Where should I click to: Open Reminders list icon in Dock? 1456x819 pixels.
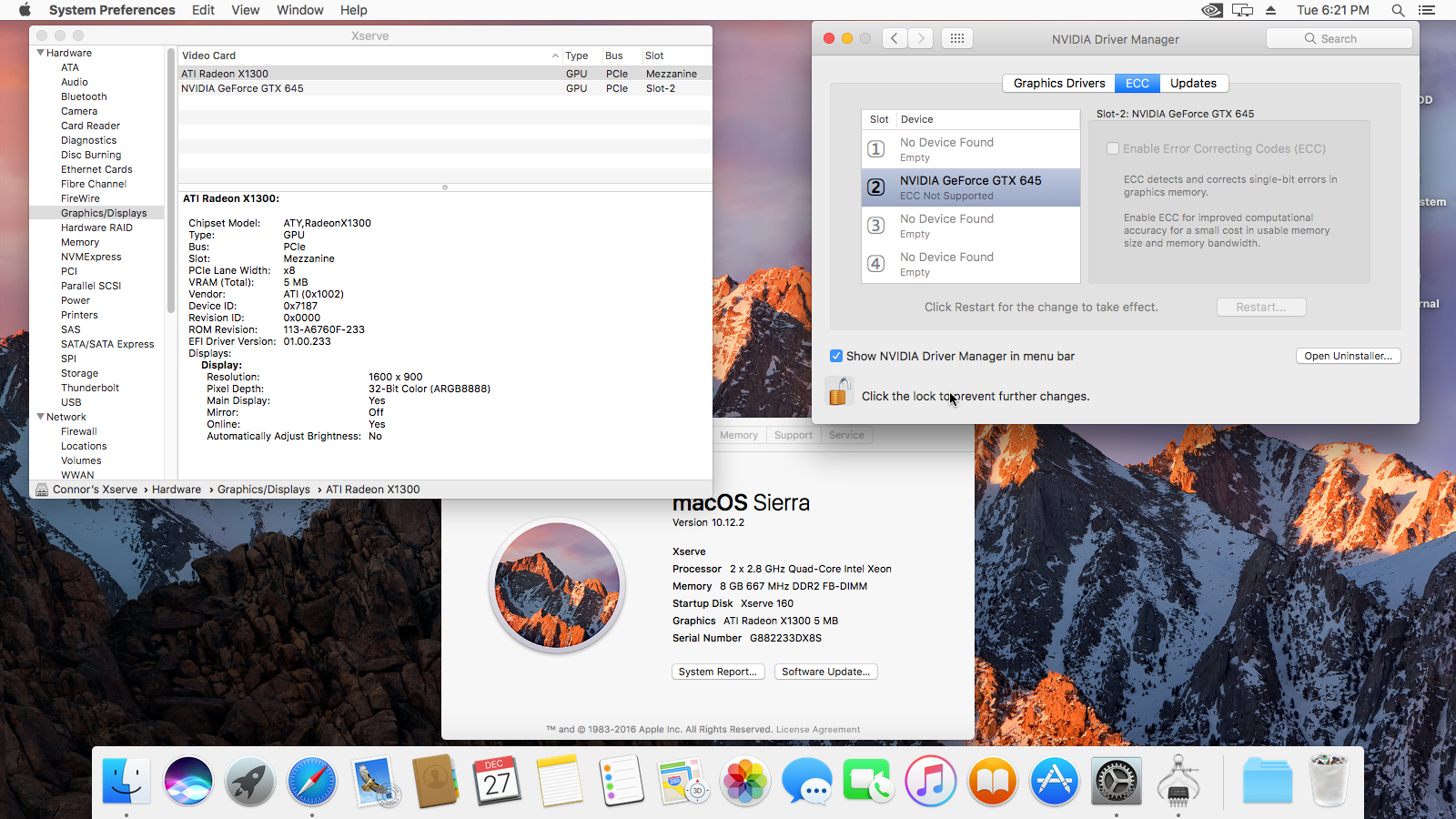[x=622, y=781]
